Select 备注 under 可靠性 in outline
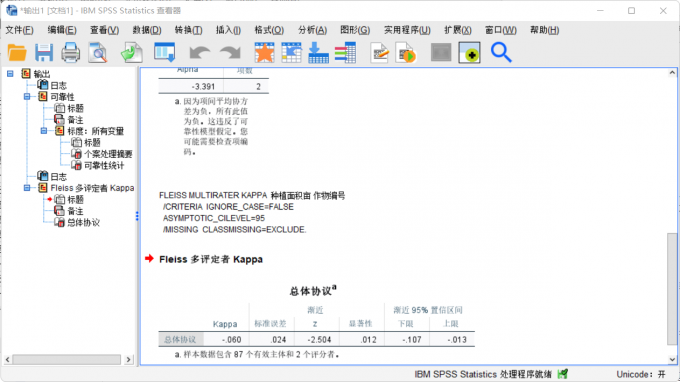 point(75,120)
